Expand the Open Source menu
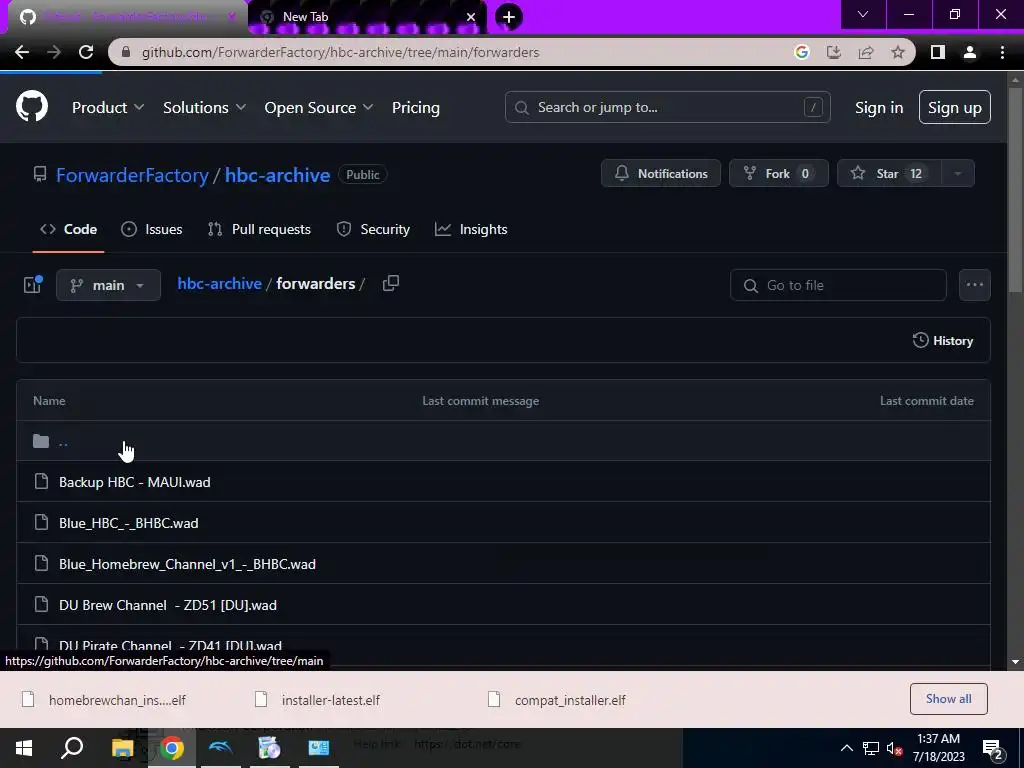Screen dimensions: 1024x768 tap(319, 108)
